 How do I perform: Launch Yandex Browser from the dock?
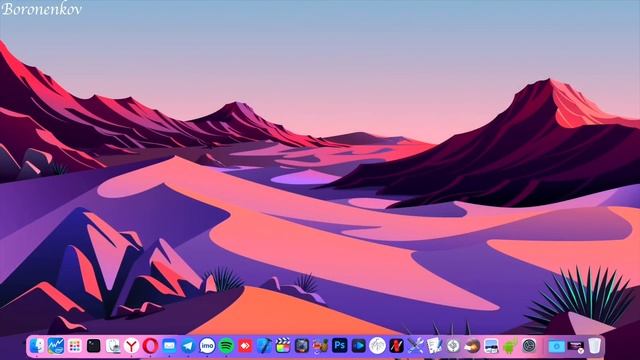pyautogui.click(x=131, y=346)
